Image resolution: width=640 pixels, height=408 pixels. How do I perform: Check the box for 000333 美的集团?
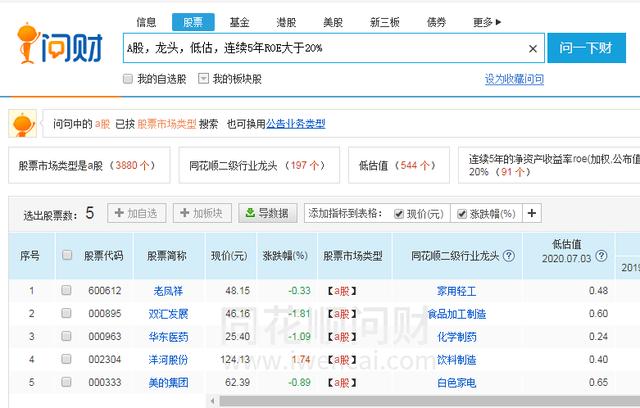(x=66, y=382)
